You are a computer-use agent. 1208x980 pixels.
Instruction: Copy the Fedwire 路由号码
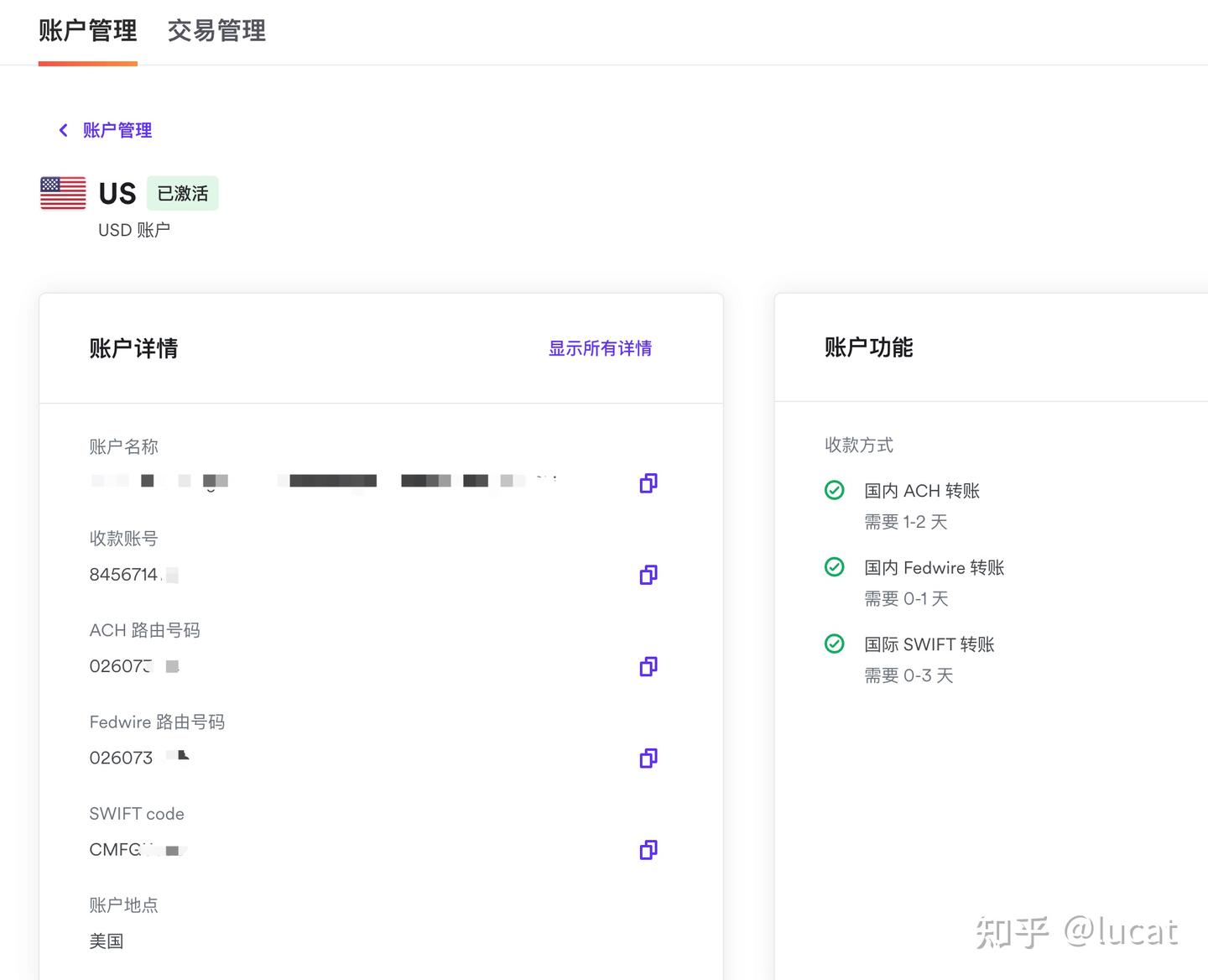coord(648,758)
